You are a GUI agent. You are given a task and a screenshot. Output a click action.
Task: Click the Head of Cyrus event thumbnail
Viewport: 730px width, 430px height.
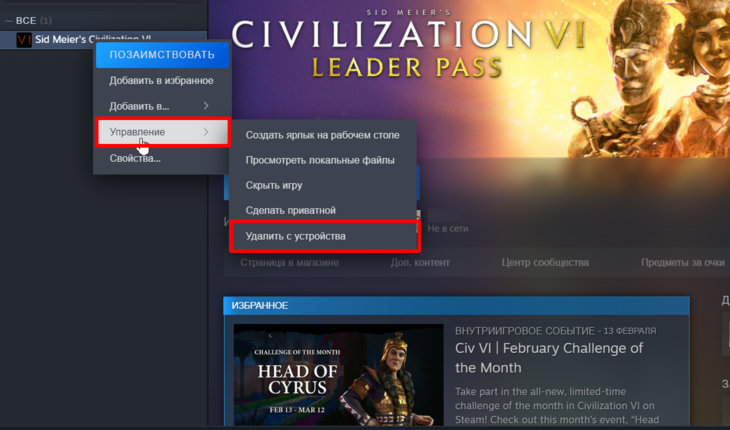(x=338, y=375)
